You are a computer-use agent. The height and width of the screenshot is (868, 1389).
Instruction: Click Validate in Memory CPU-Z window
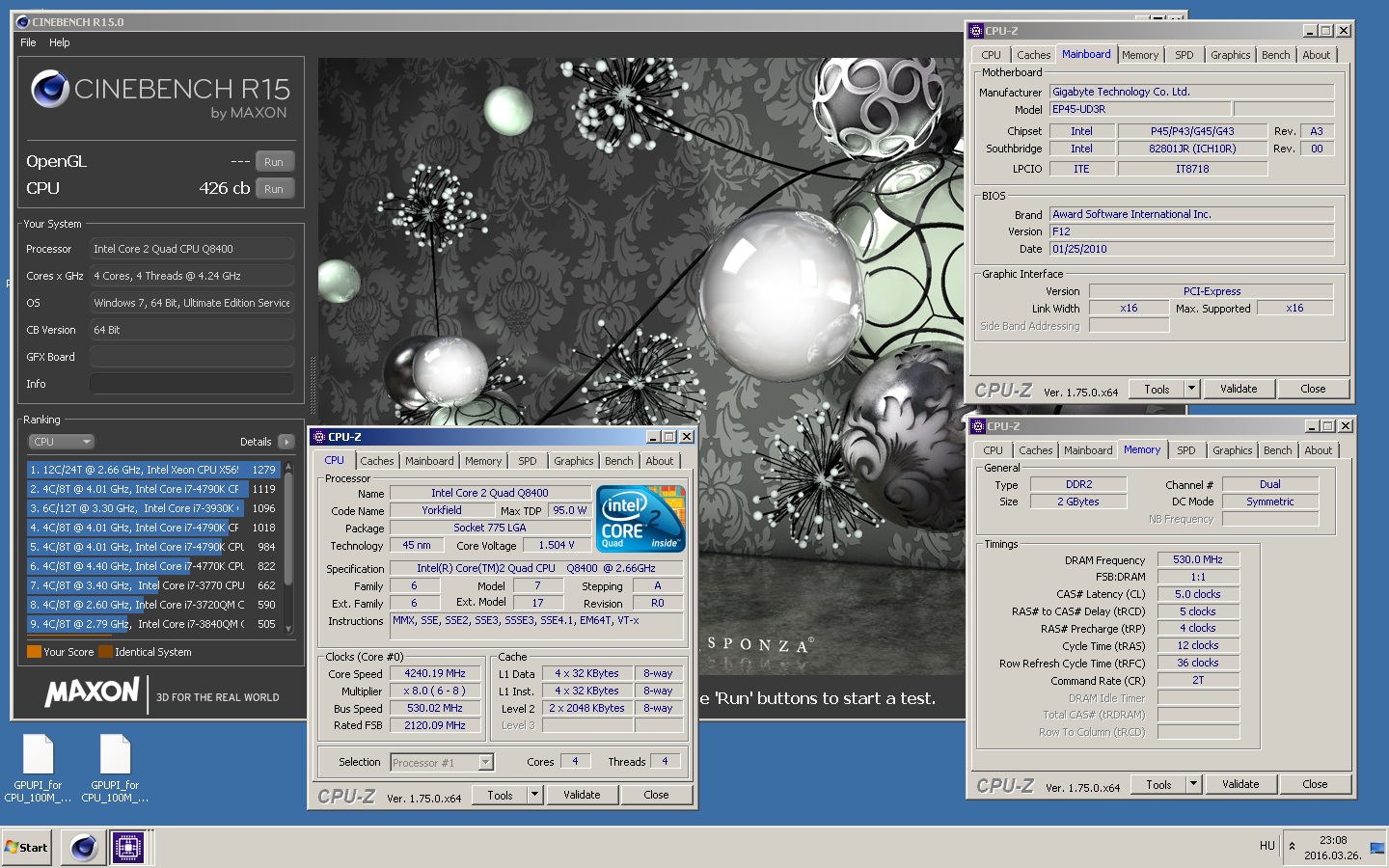(x=1240, y=785)
